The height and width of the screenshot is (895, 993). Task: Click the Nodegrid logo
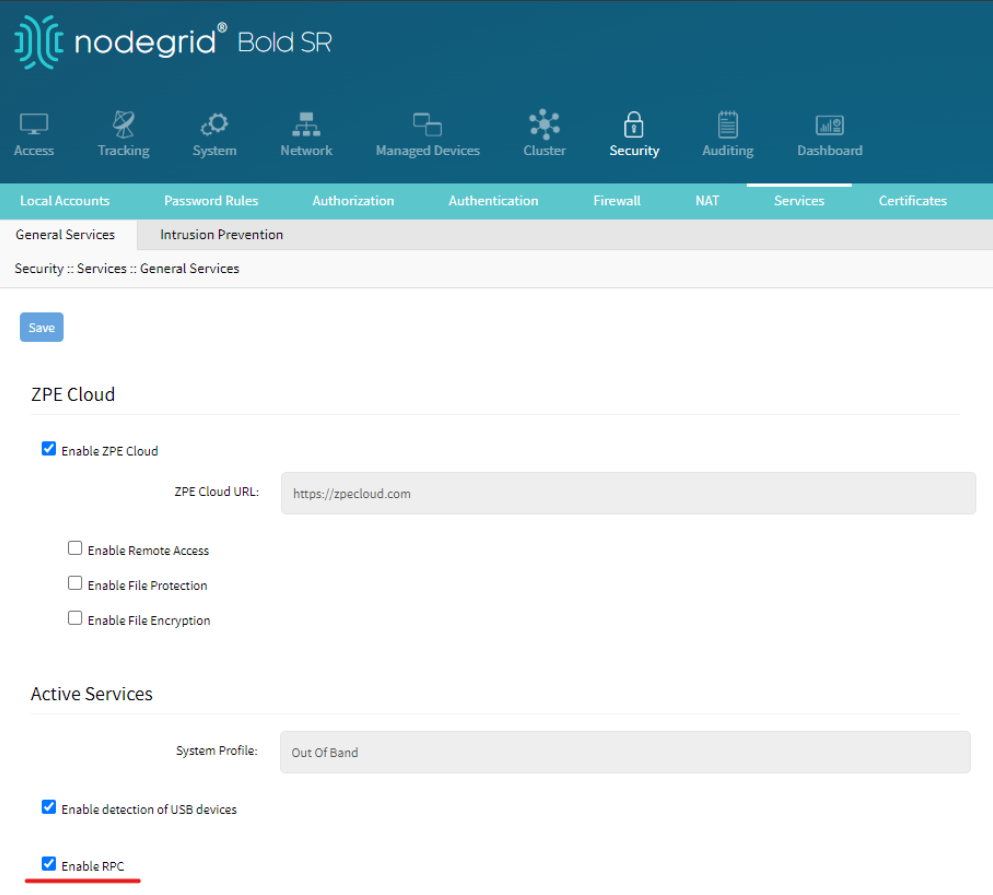(x=173, y=42)
